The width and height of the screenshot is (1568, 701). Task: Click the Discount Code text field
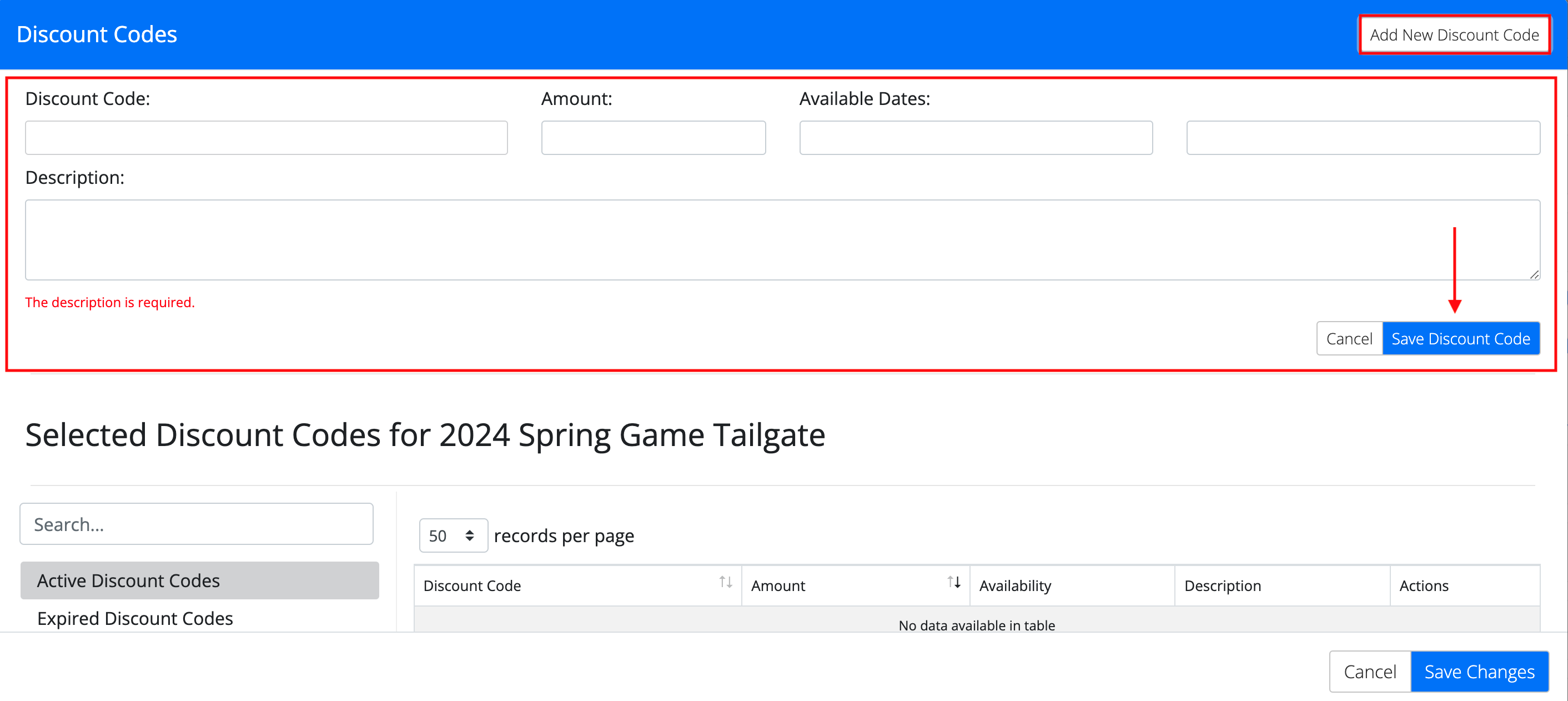[x=266, y=138]
